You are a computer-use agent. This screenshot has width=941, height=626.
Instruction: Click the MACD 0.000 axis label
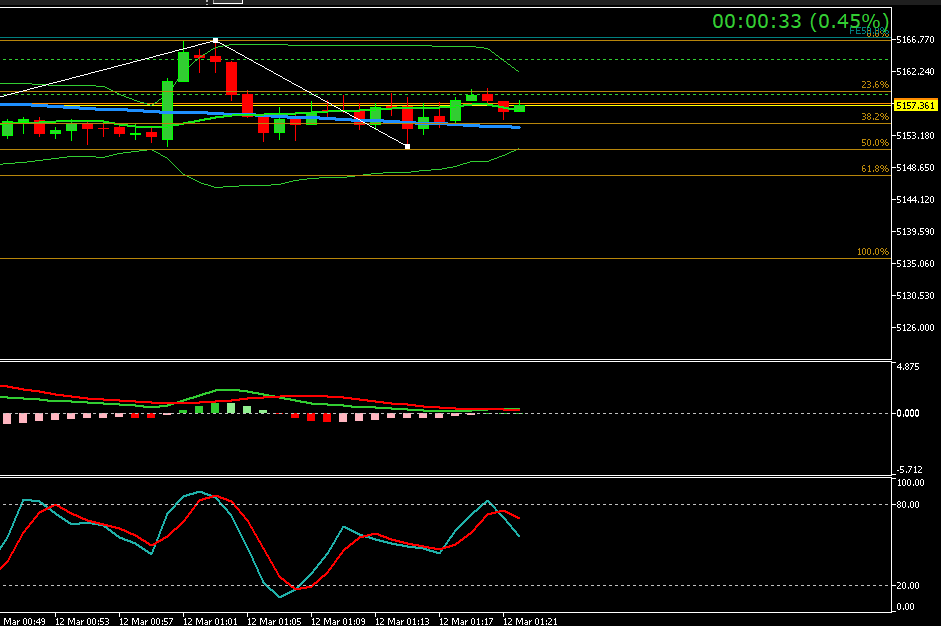tap(909, 413)
